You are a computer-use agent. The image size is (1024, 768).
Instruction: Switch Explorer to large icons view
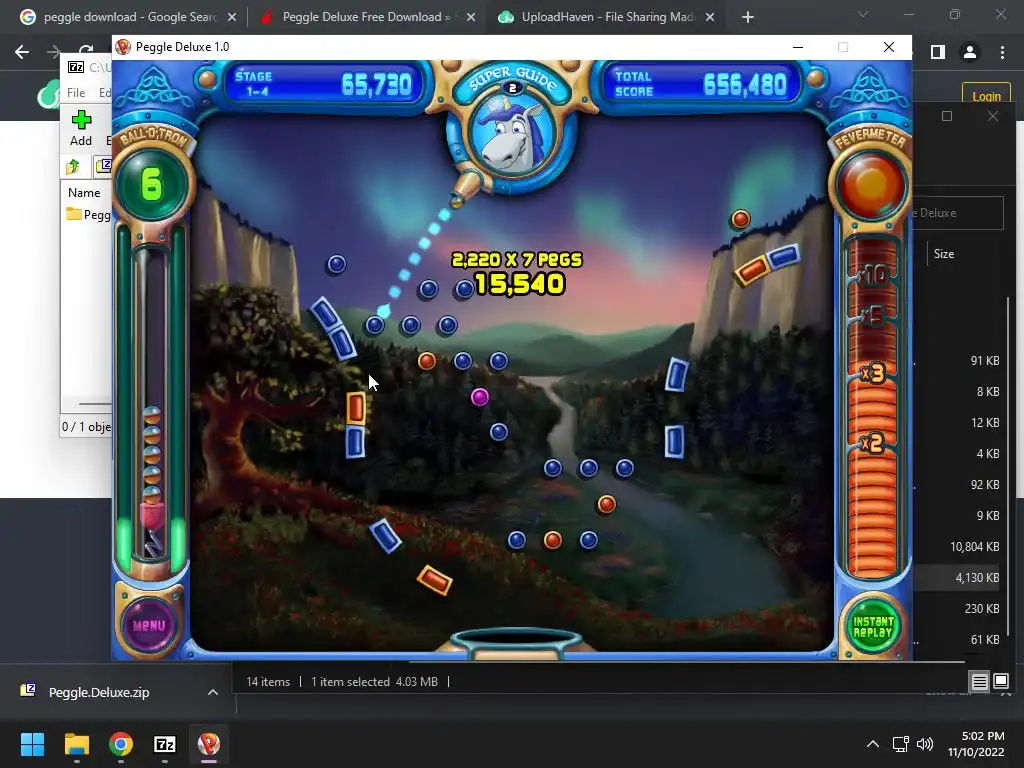click(x=1001, y=682)
